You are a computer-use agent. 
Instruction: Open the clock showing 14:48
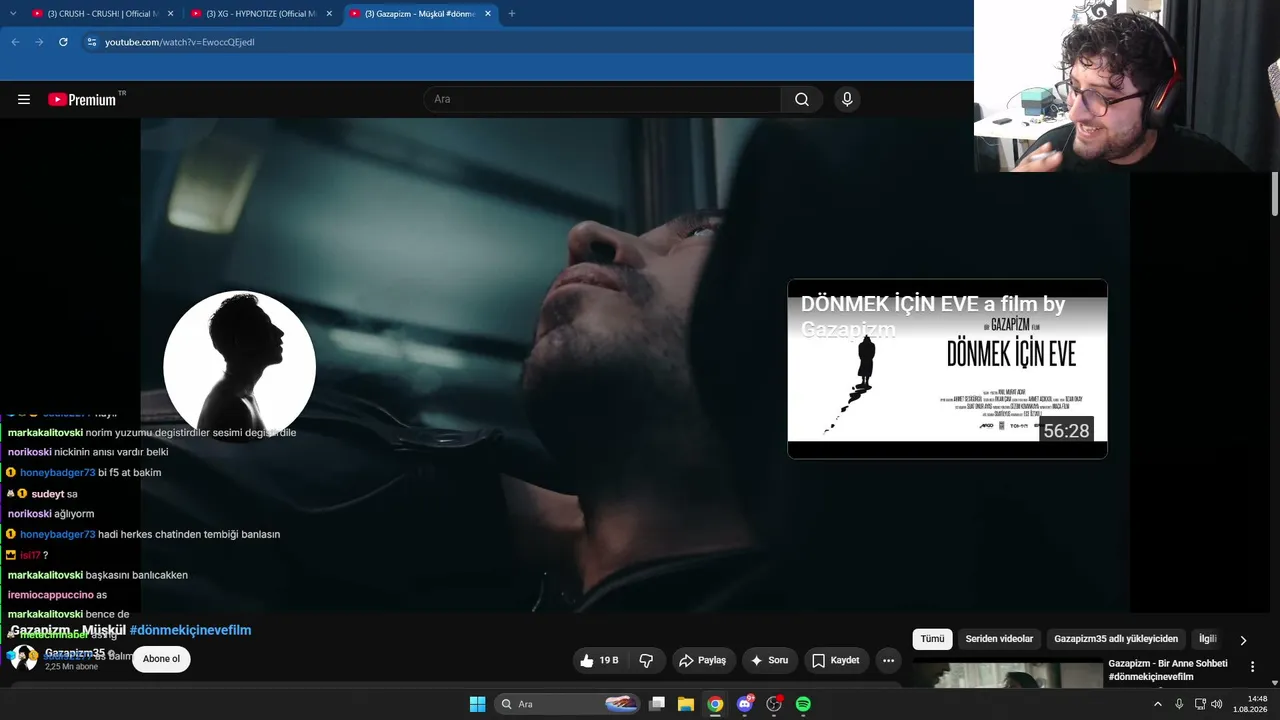tap(1250, 704)
